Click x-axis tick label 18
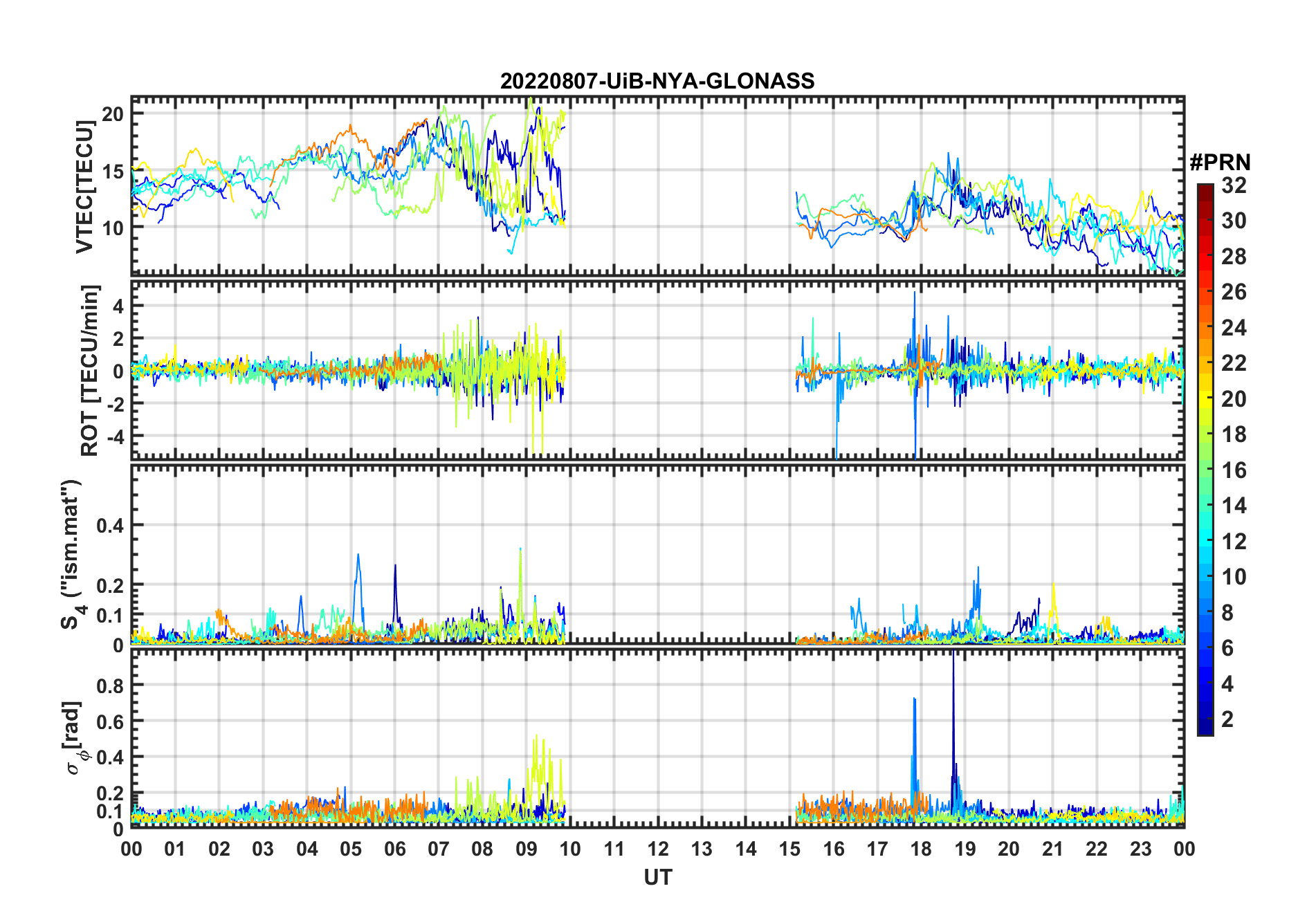Viewport: 1316px width, 920px height. 921,849
